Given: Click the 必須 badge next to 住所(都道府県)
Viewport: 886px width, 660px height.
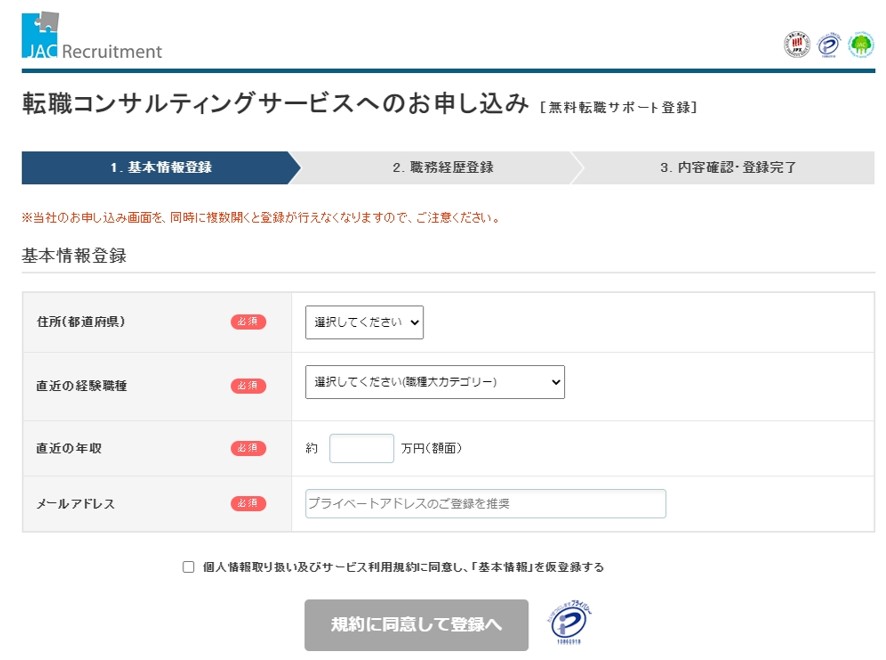Looking at the screenshot, I should 248,322.
